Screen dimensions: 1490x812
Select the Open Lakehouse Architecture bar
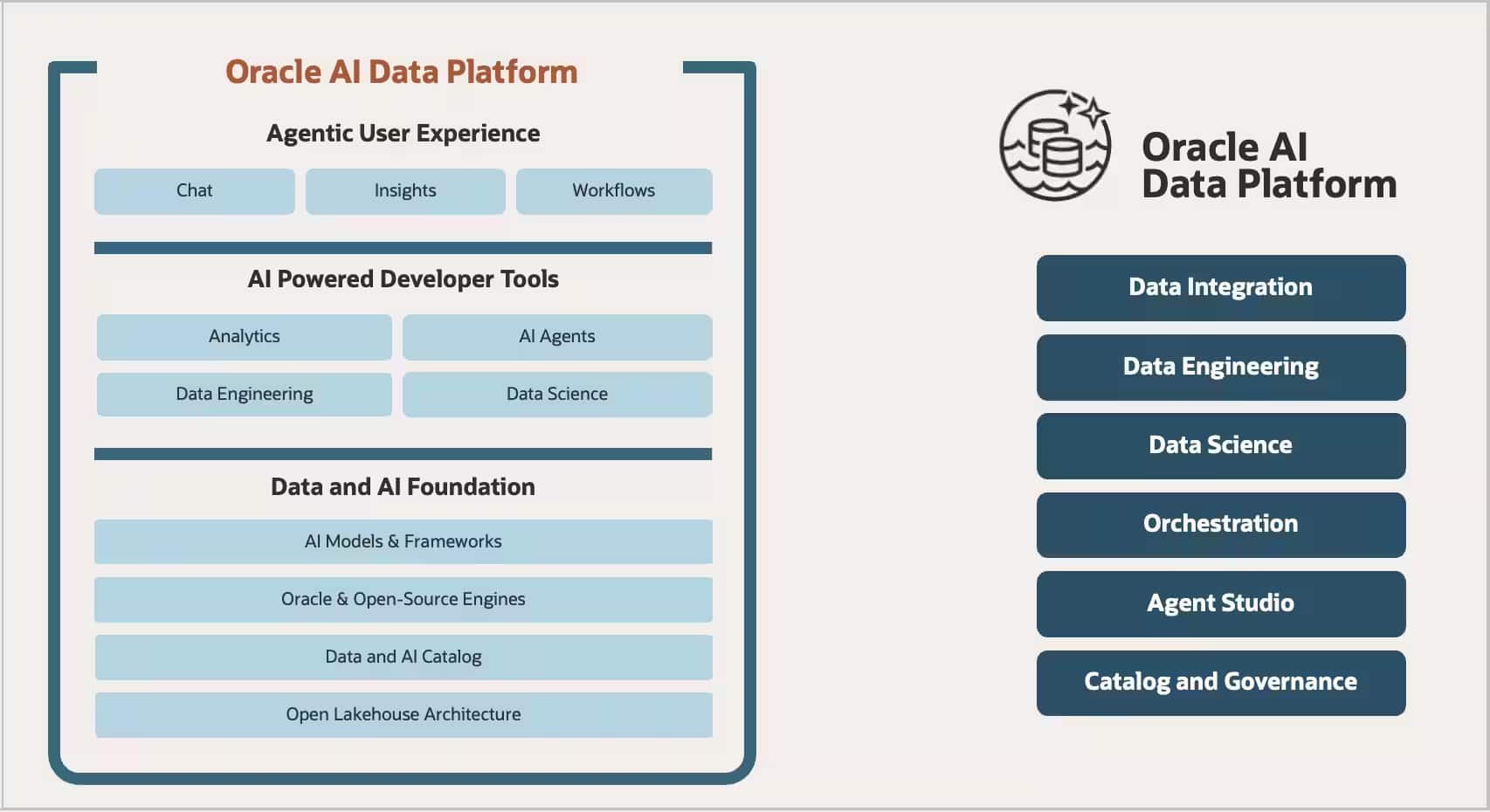[403, 714]
